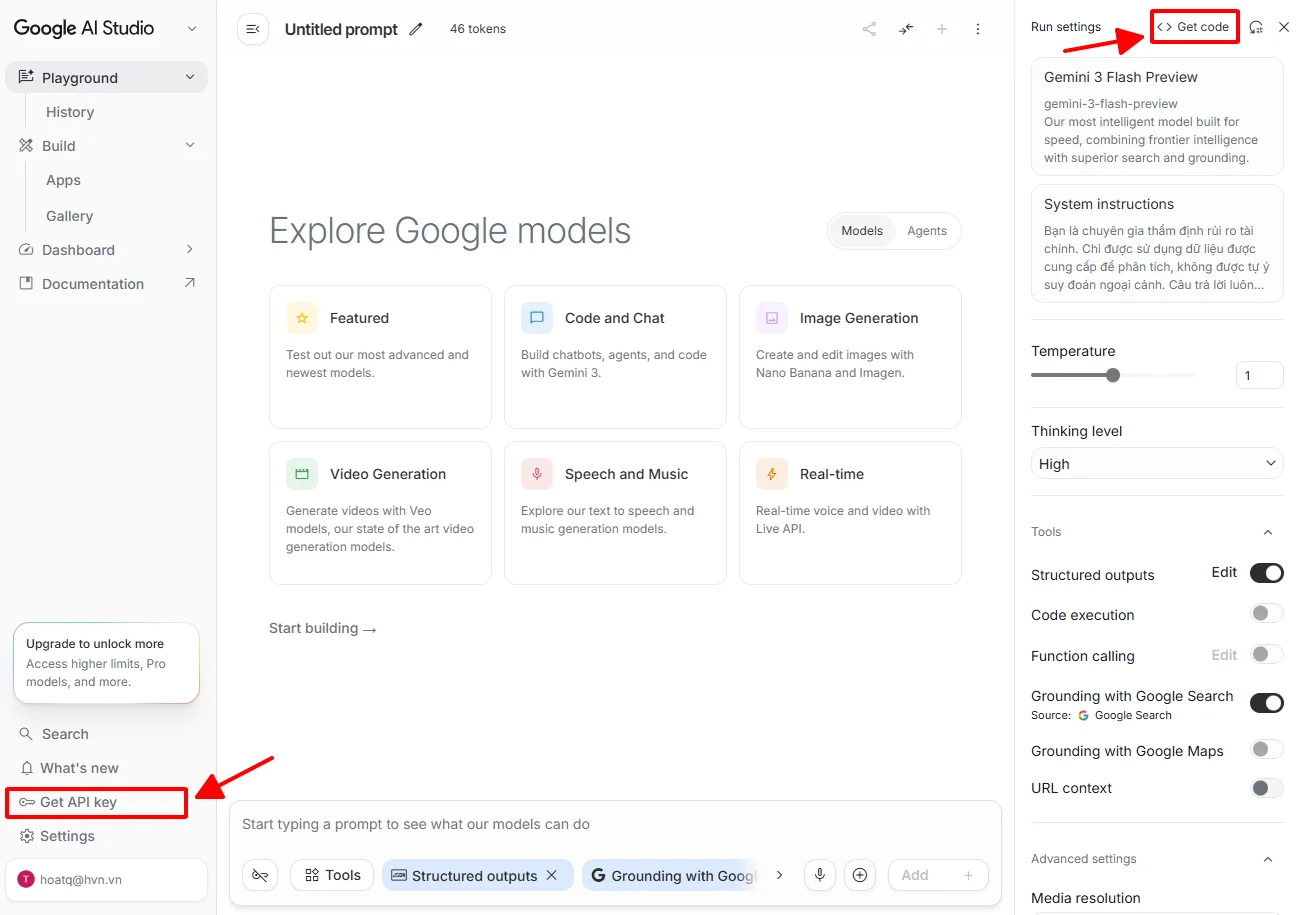Click the Featured star icon
The width and height of the screenshot is (1300, 915).
point(302,318)
